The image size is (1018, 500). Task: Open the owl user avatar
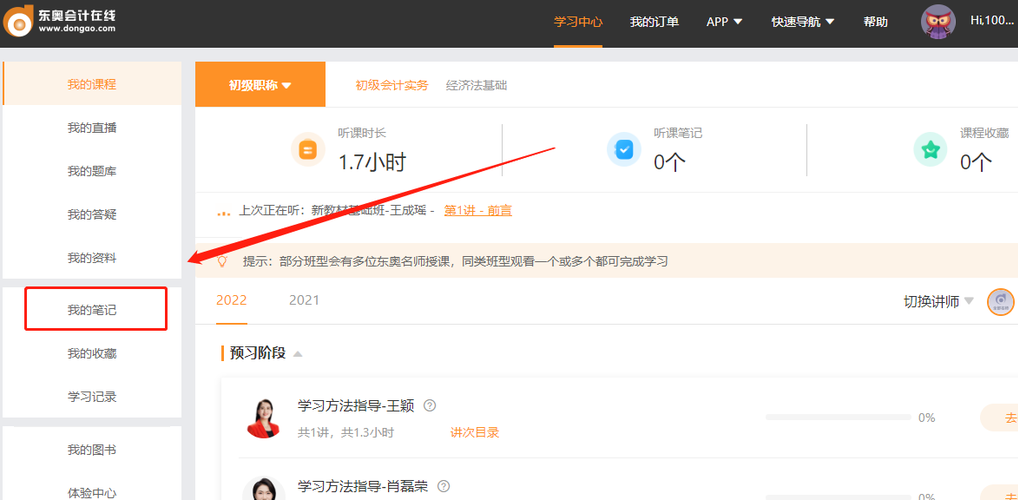pos(937,21)
